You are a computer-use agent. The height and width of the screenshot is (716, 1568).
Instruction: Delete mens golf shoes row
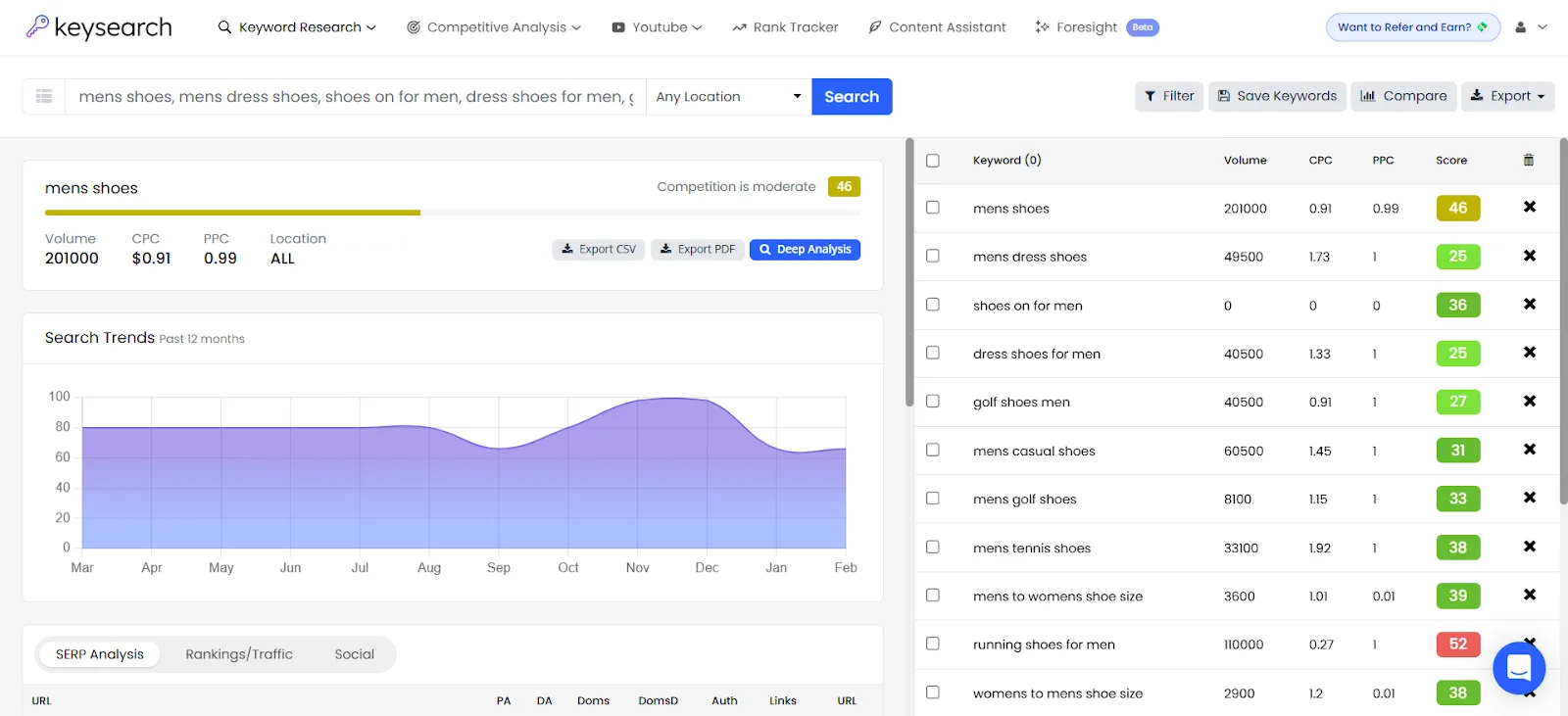(x=1530, y=498)
